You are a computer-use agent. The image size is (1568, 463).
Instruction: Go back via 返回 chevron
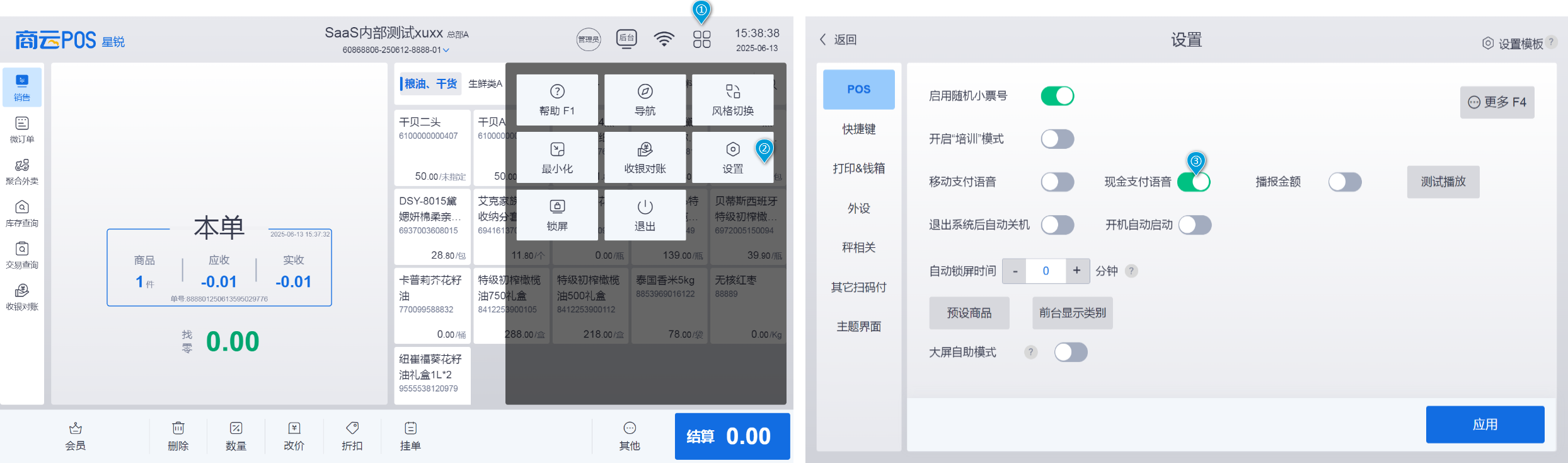pyautogui.click(x=823, y=39)
